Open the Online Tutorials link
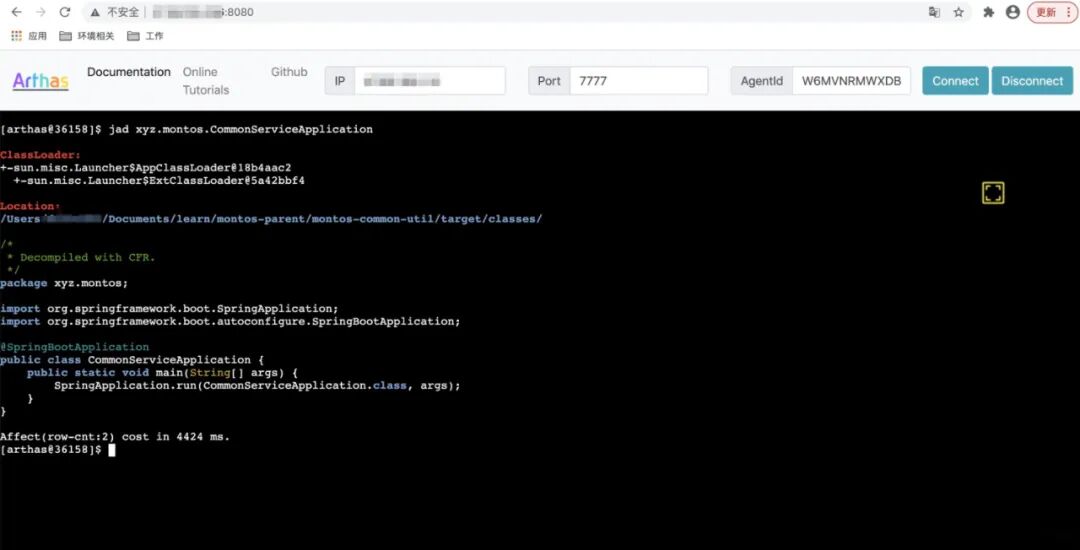This screenshot has height=550, width=1080. (x=205, y=81)
